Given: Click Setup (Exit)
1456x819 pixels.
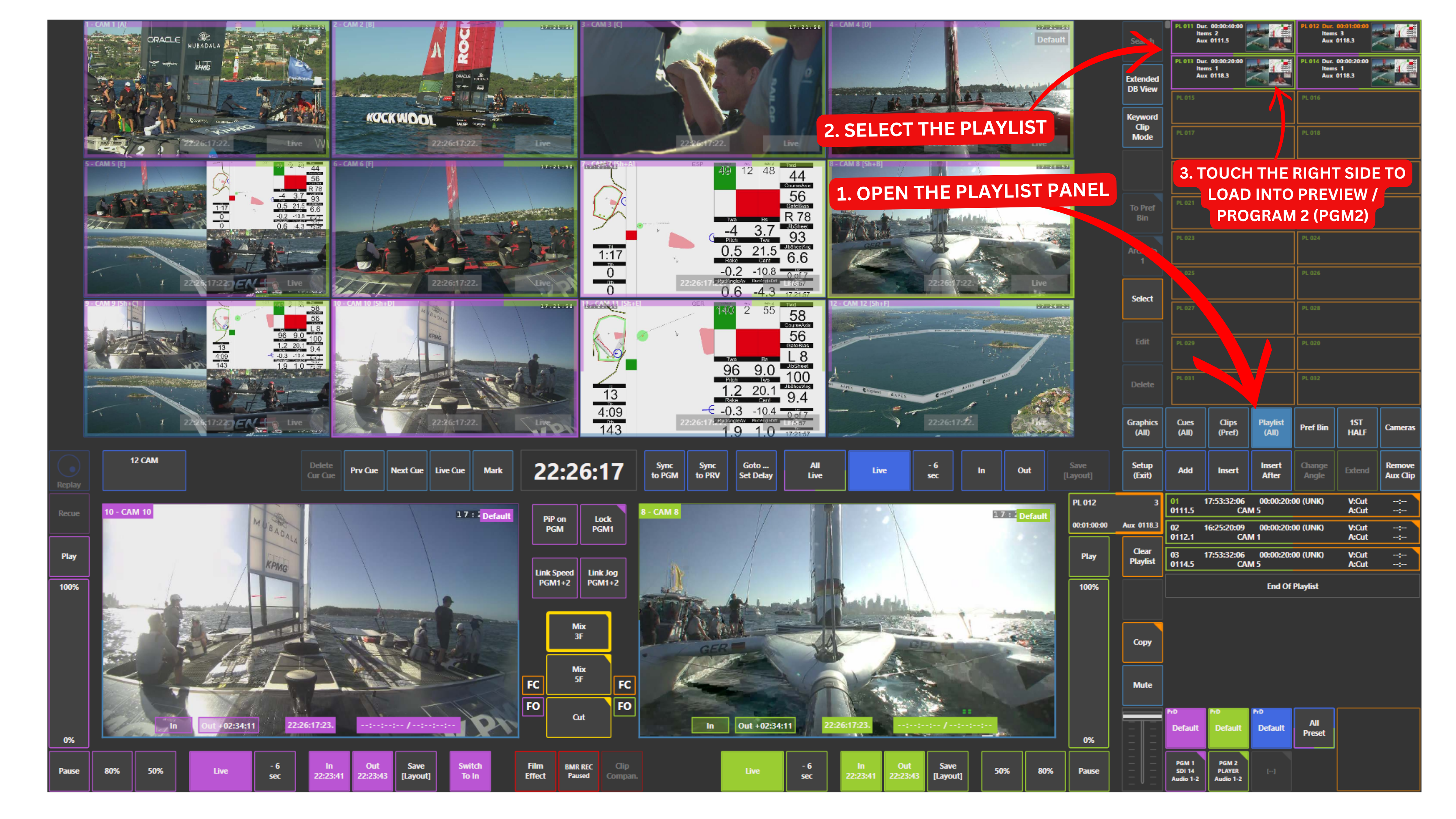Looking at the screenshot, I should 1142,470.
